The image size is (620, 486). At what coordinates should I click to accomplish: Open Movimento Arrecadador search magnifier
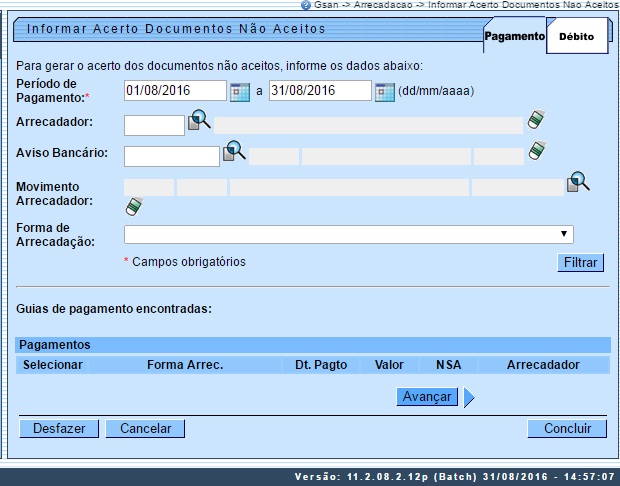[x=579, y=183]
